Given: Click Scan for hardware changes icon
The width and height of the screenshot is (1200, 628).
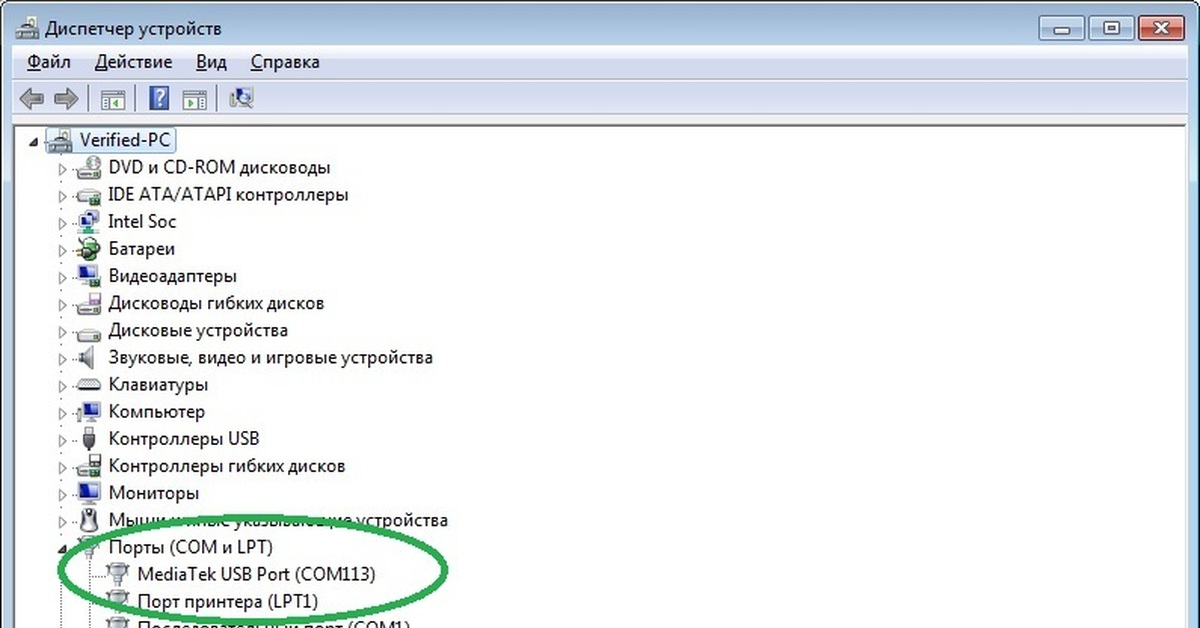Looking at the screenshot, I should (x=241, y=98).
